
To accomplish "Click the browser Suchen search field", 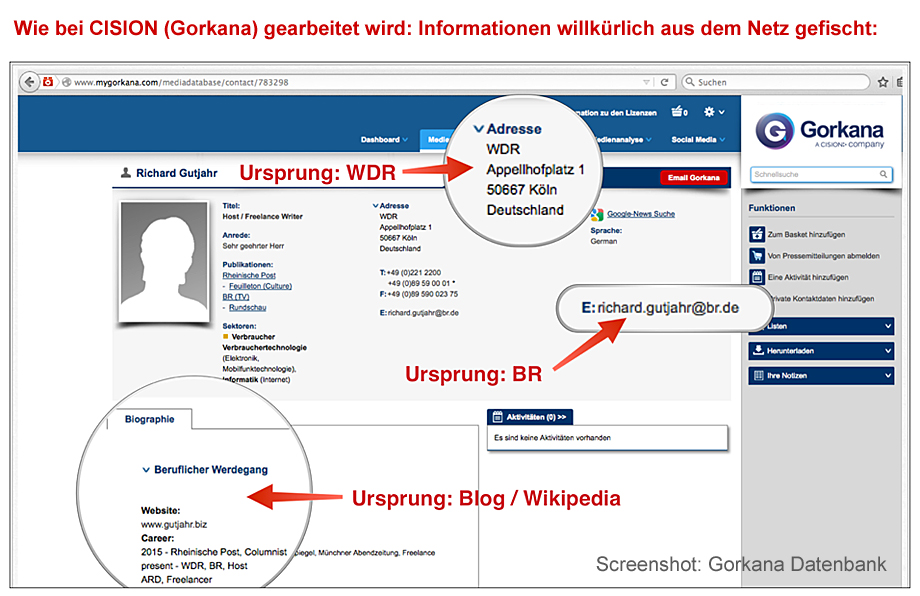I will click(774, 82).
